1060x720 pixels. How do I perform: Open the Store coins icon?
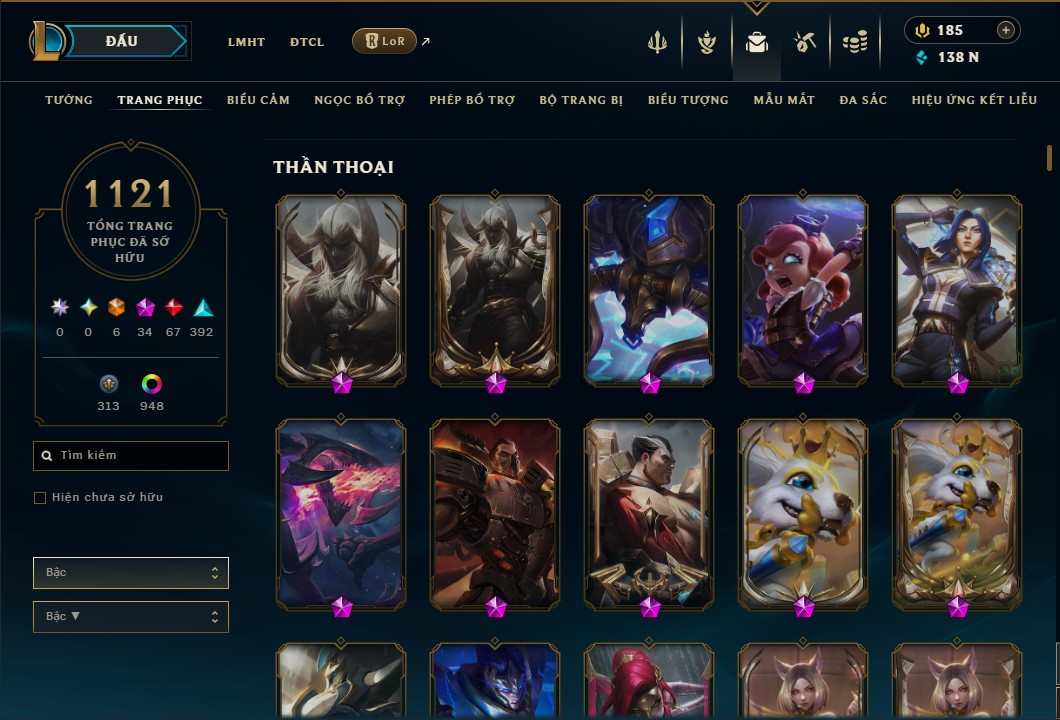click(x=854, y=43)
